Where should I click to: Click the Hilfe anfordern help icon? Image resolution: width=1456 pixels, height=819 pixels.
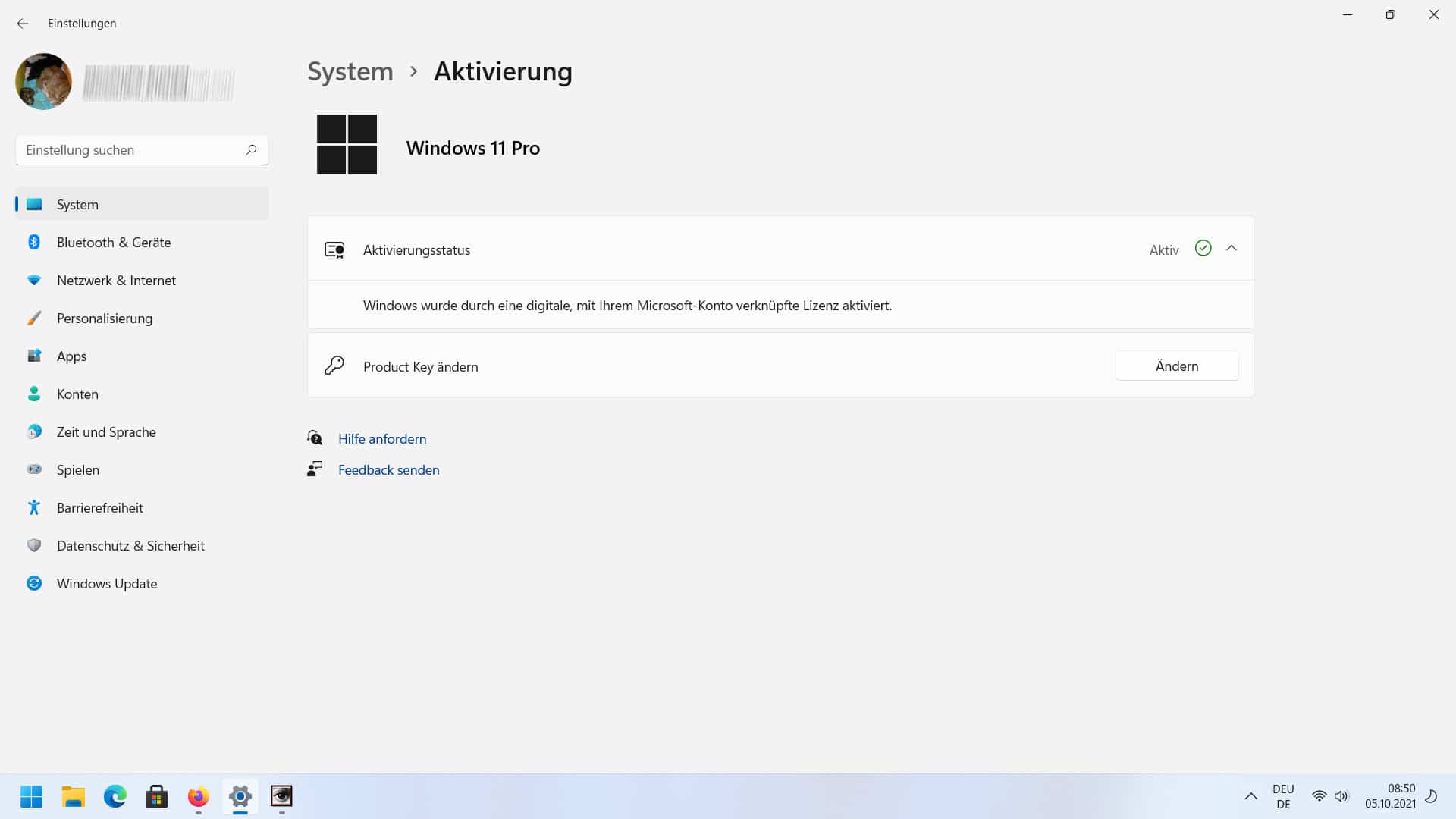[315, 438]
